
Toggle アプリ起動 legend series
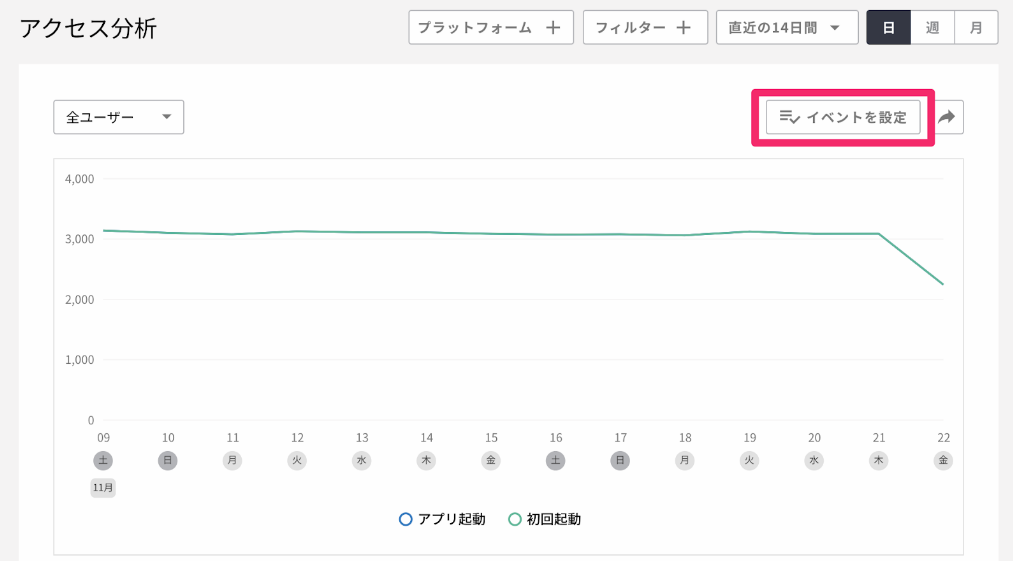click(443, 519)
